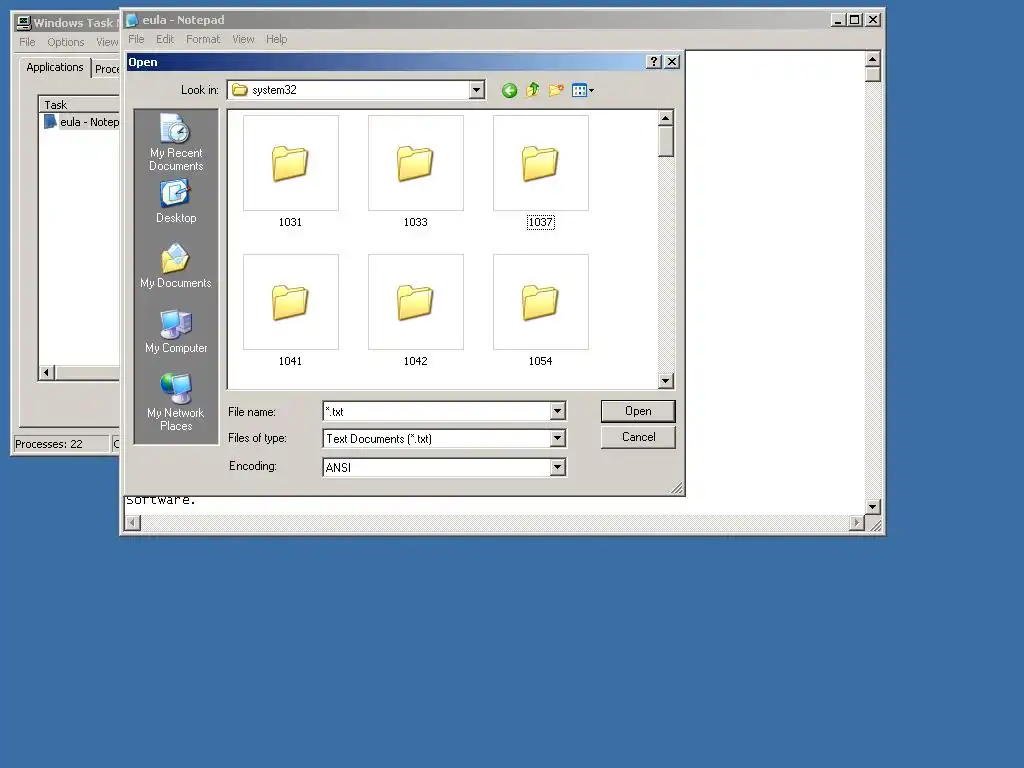The height and width of the screenshot is (768, 1024).
Task: Select the 1031 folder thumbnail
Action: tap(291, 163)
